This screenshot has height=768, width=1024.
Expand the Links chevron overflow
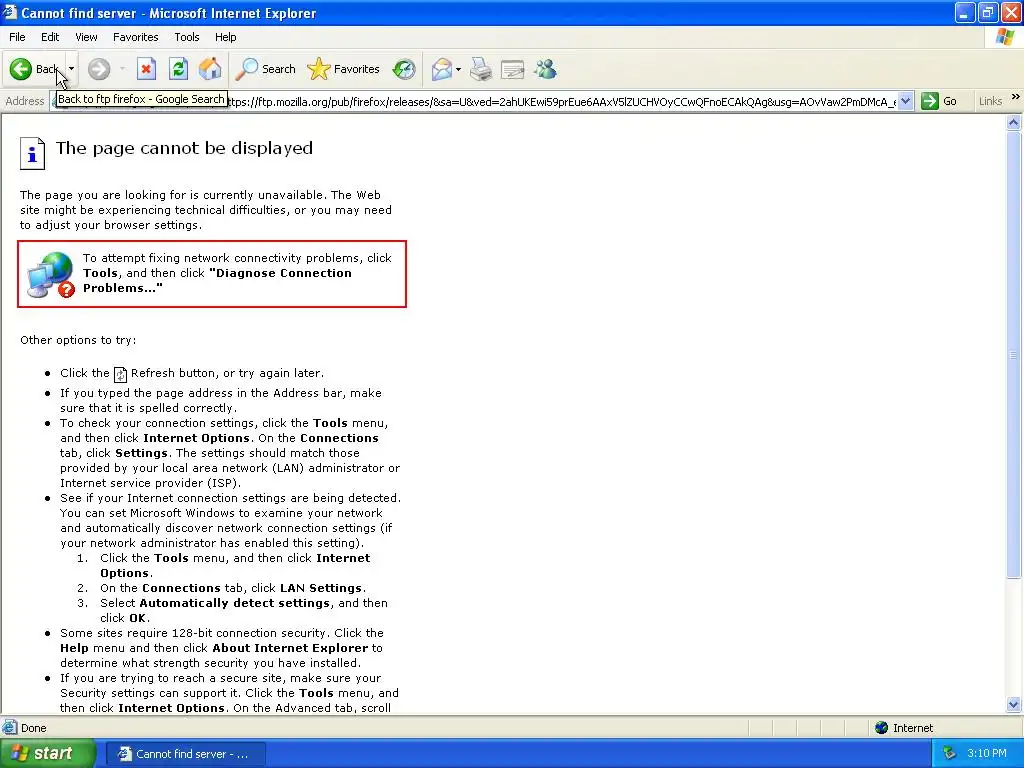point(1015,97)
